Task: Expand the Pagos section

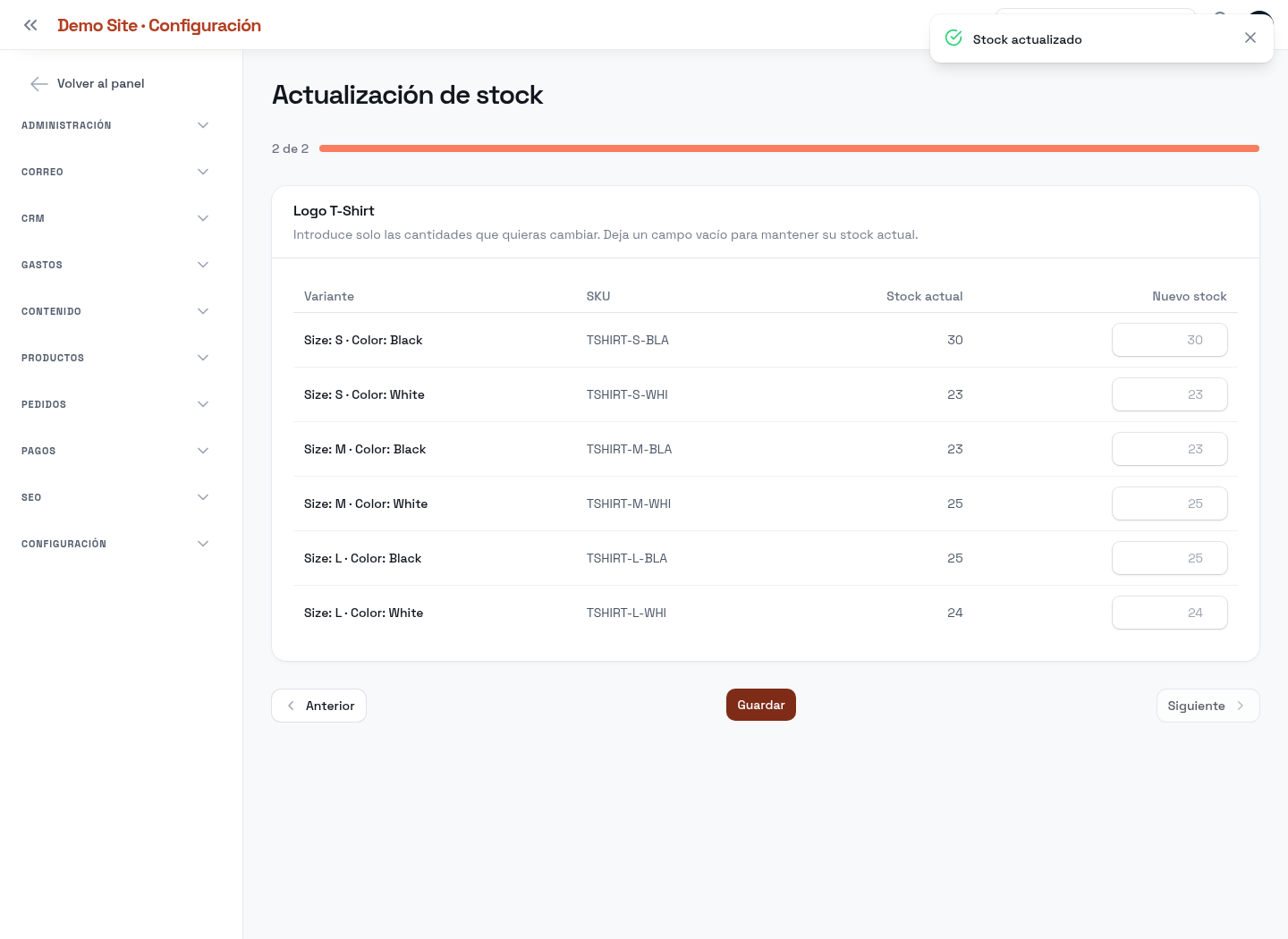Action: pos(114,451)
